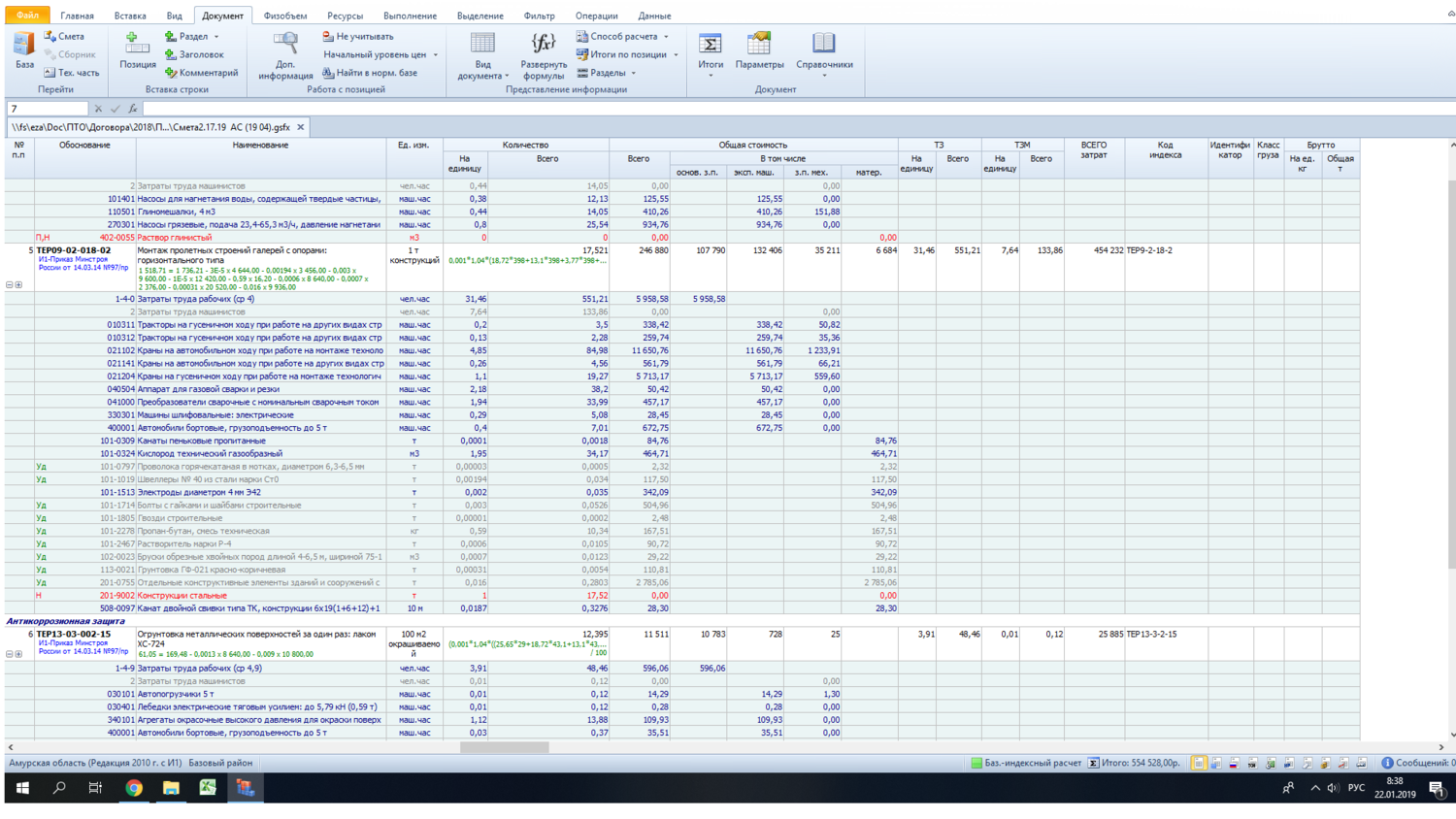Click the Доп. информация icon
Screen dimensions: 1456x819
point(285,54)
